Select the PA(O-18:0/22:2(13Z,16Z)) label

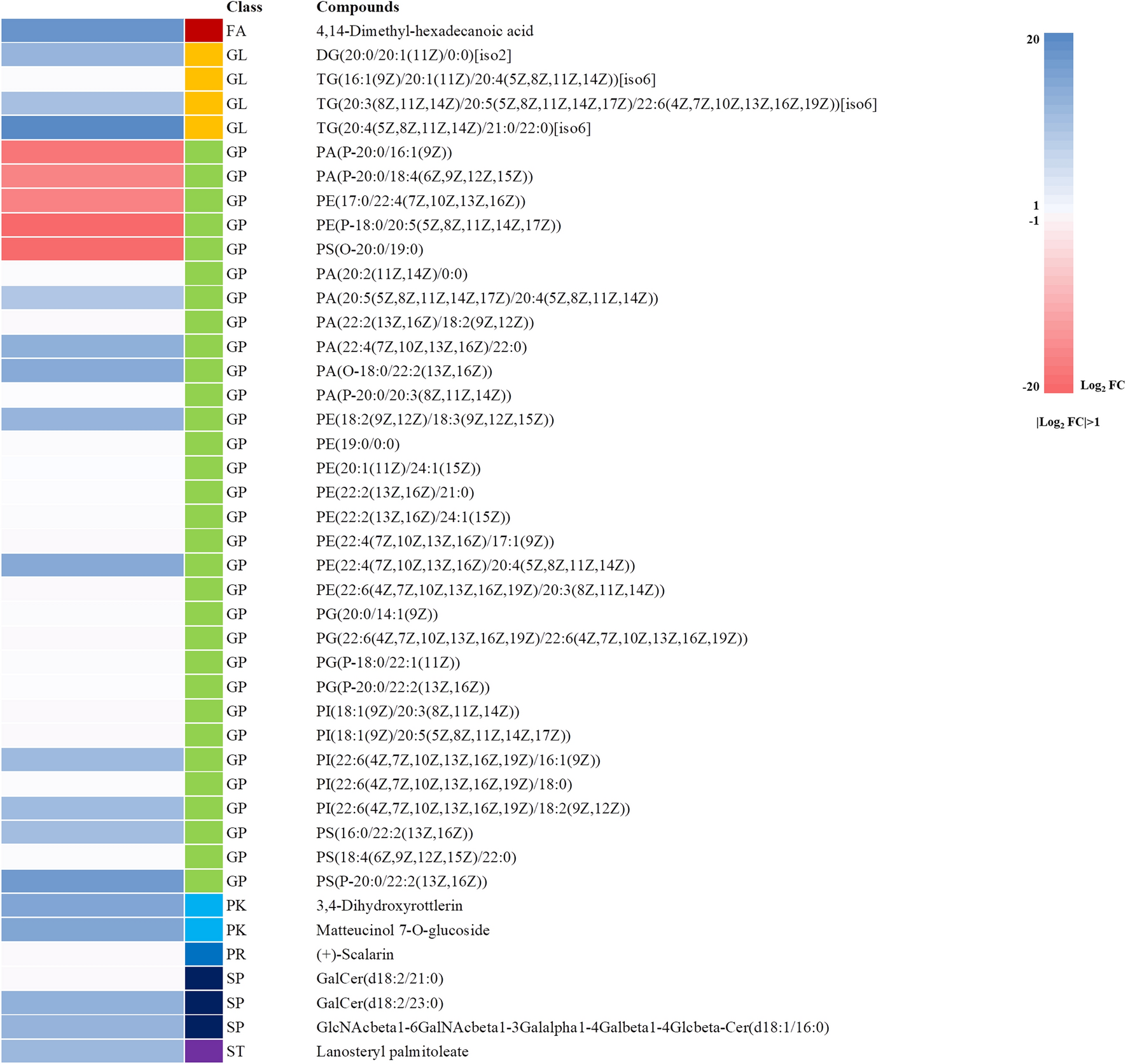[x=405, y=371]
